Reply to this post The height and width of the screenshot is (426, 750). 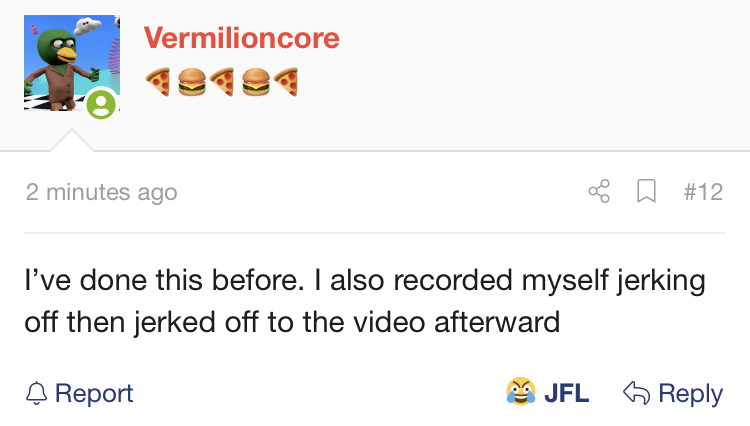[673, 393]
